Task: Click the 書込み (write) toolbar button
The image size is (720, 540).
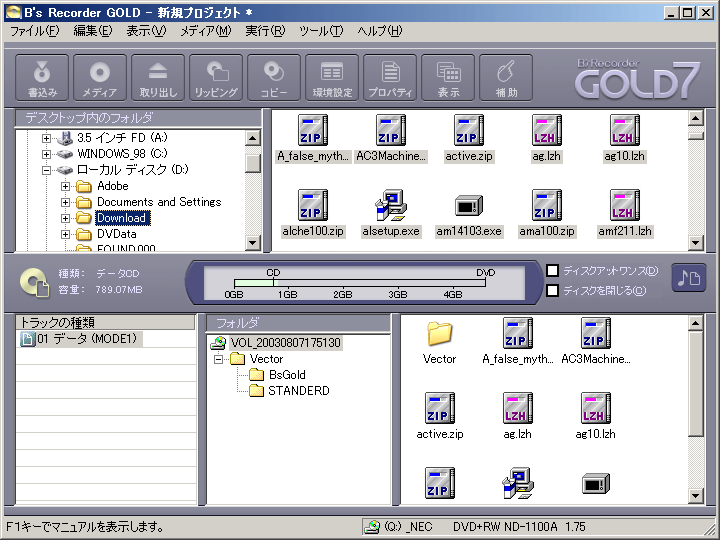Action: point(42,77)
